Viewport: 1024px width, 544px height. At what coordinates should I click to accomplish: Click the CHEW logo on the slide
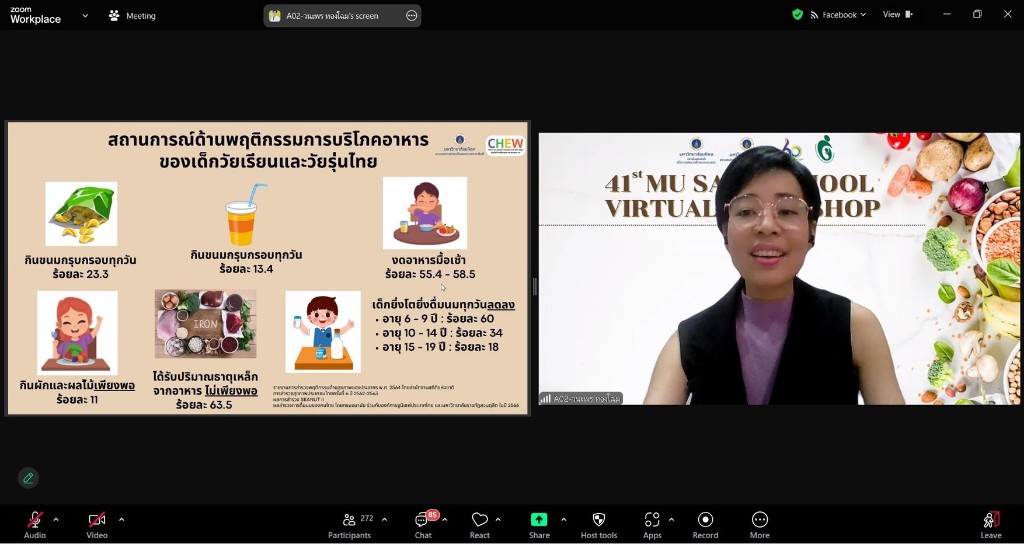[505, 145]
